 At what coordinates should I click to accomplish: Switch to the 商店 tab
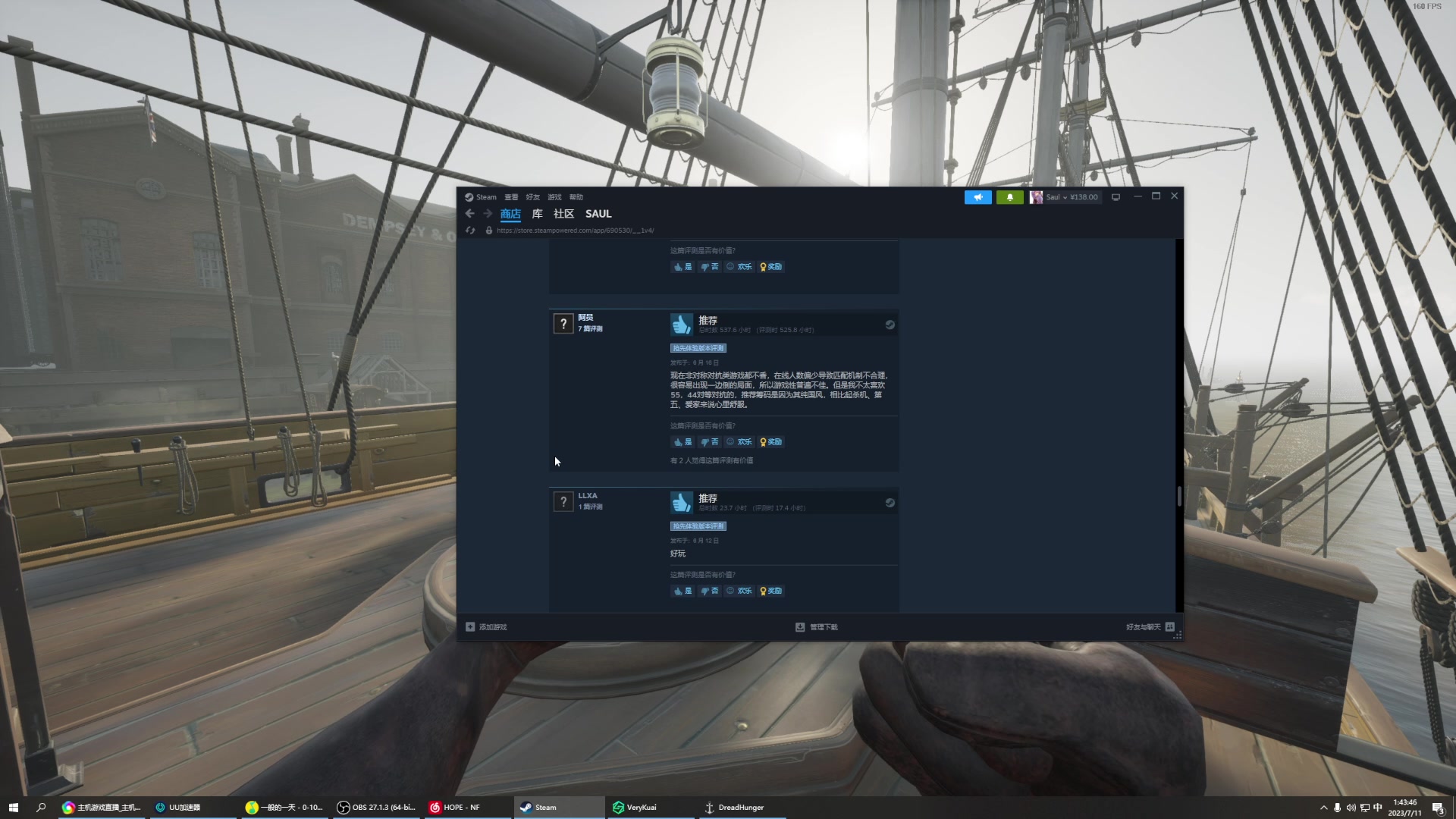click(x=510, y=214)
